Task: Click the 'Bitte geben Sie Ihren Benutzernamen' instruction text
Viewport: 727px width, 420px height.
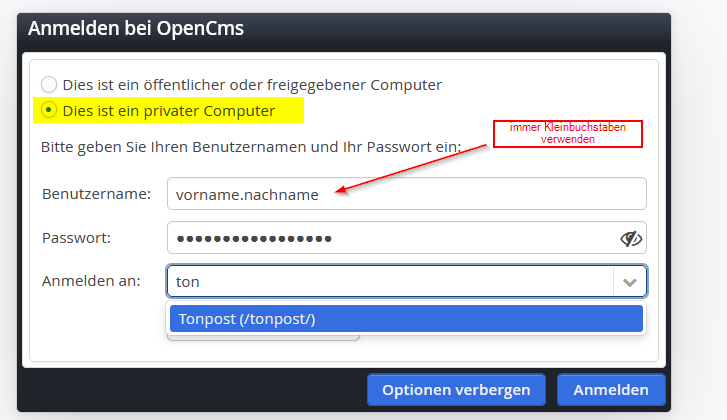Action: (251, 147)
